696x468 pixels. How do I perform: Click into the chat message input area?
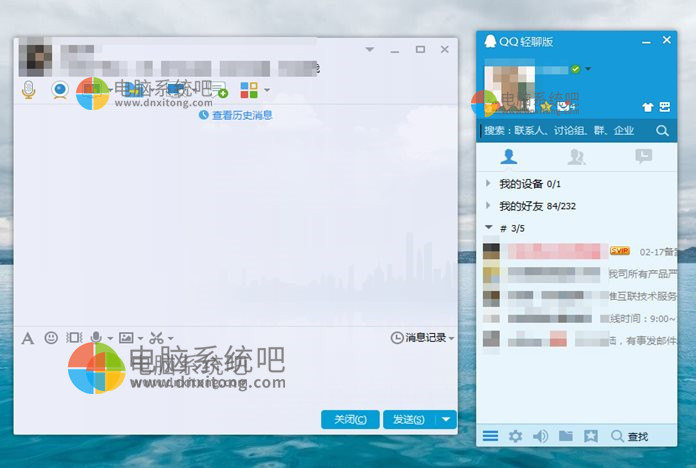(235, 377)
